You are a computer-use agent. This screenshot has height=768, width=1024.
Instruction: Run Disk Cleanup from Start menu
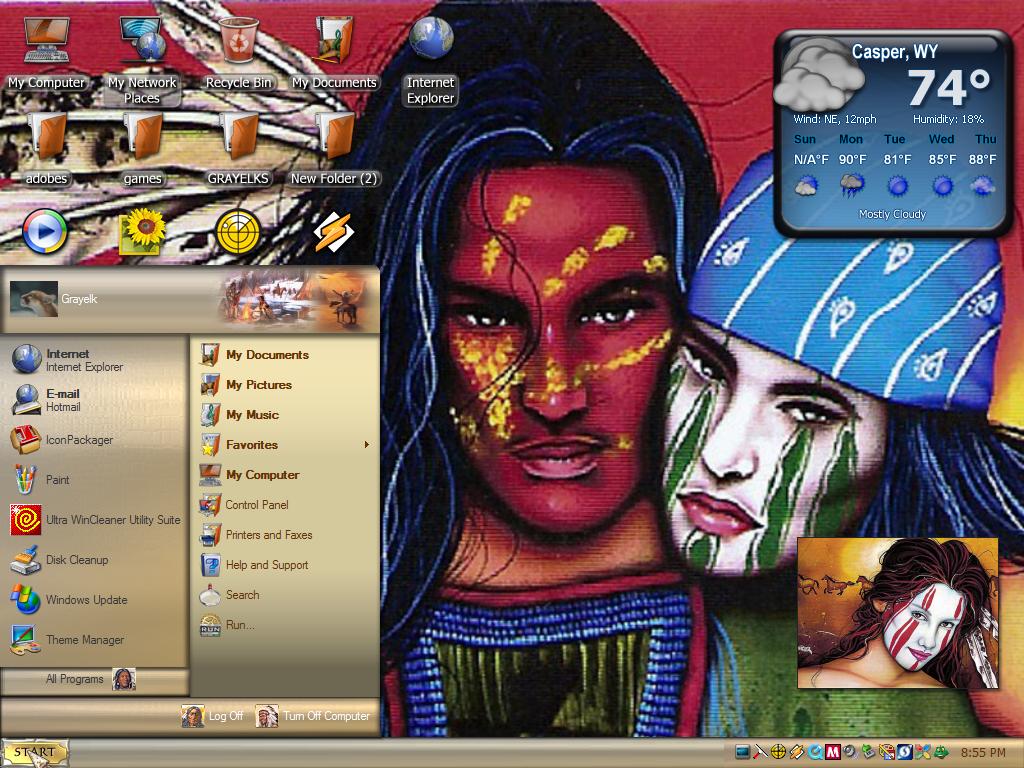(x=95, y=560)
